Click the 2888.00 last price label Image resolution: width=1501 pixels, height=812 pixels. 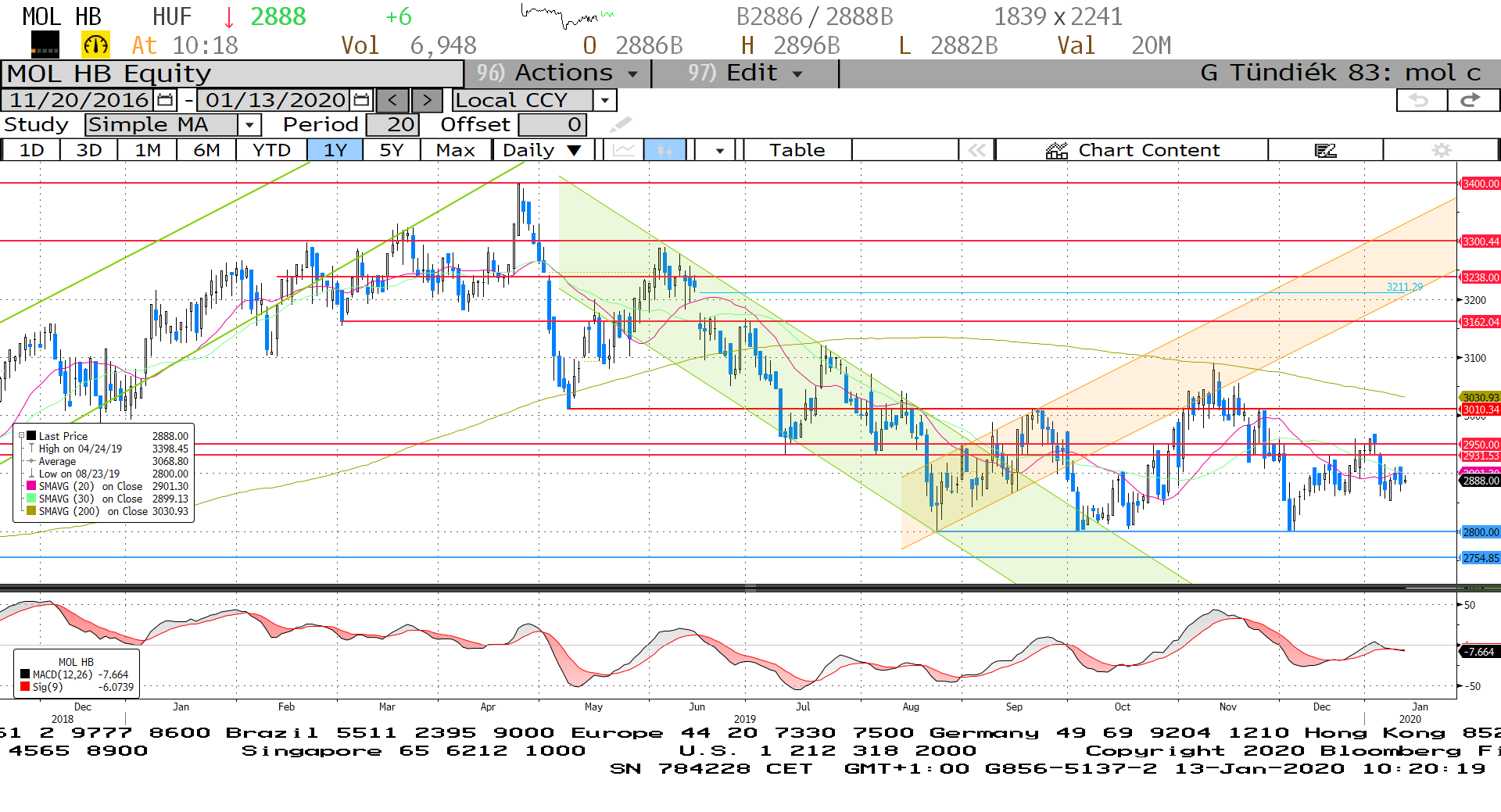pos(1481,481)
